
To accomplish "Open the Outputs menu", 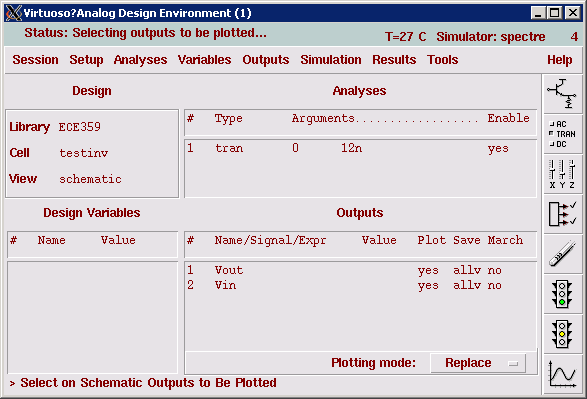I will click(266, 60).
